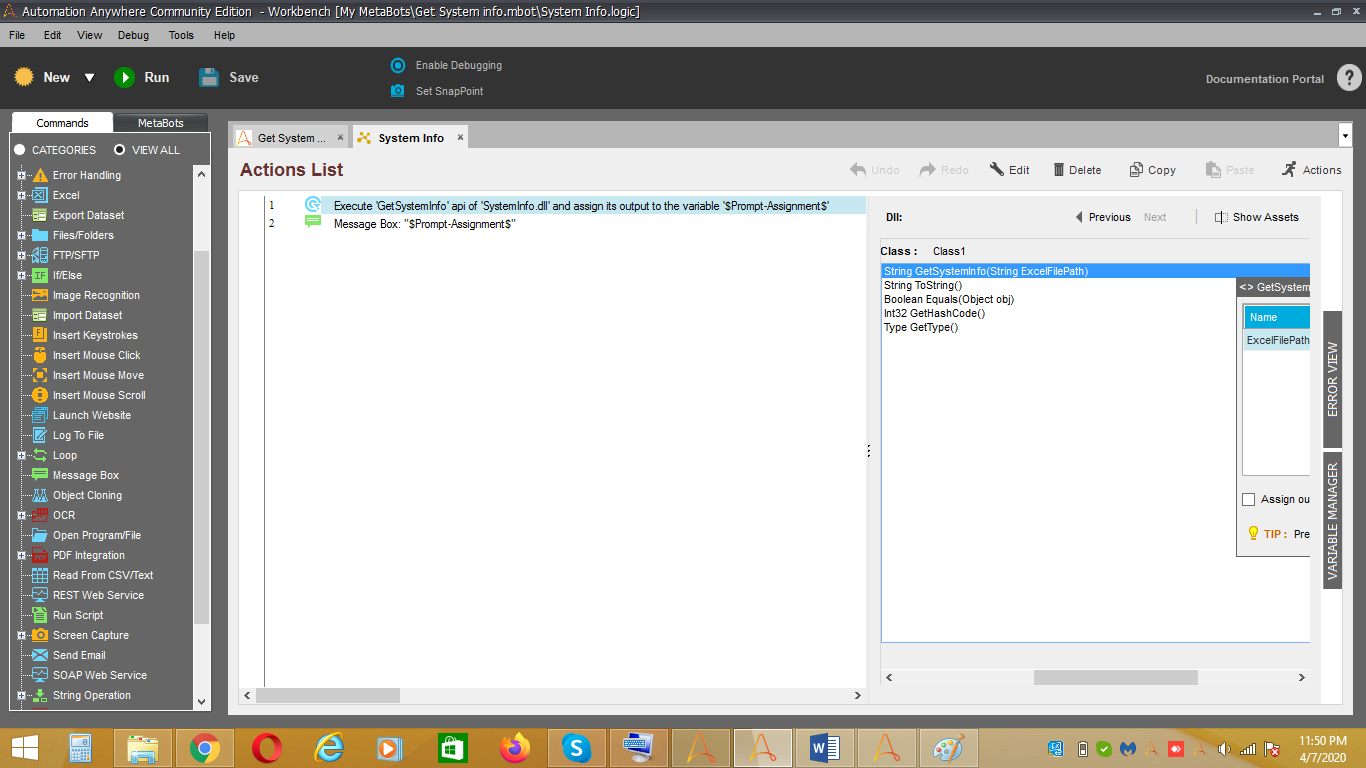Expand the Error Handling tree node
1366x768 pixels.
pyautogui.click(x=21, y=175)
